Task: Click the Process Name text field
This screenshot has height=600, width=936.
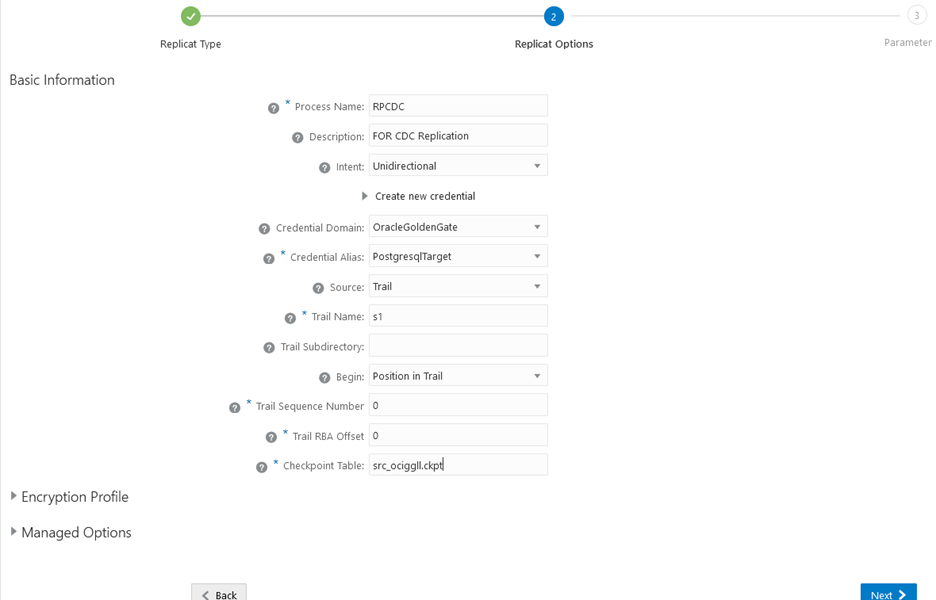Action: [x=458, y=106]
